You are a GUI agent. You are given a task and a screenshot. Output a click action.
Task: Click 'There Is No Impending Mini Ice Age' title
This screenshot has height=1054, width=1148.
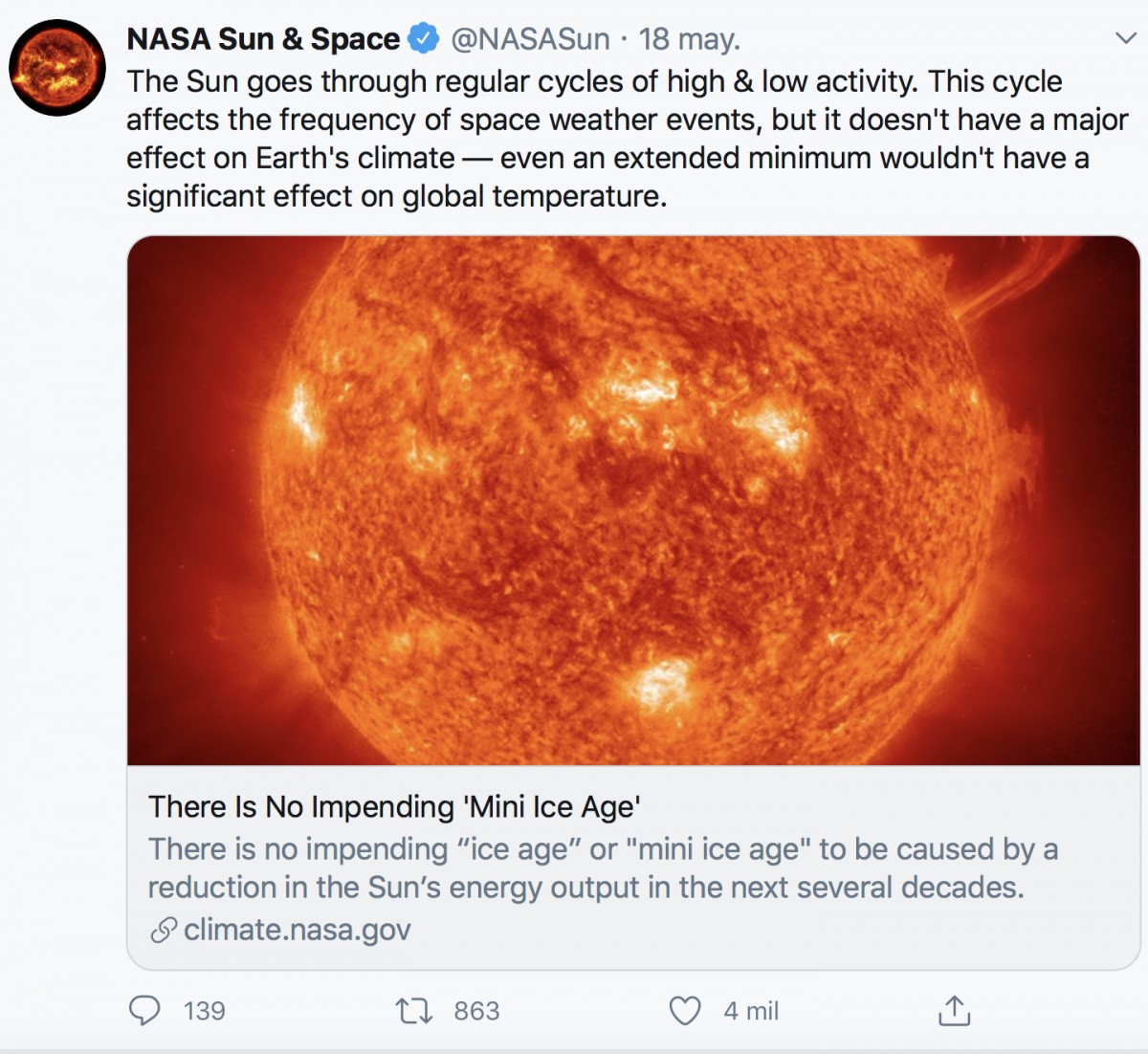tap(394, 806)
